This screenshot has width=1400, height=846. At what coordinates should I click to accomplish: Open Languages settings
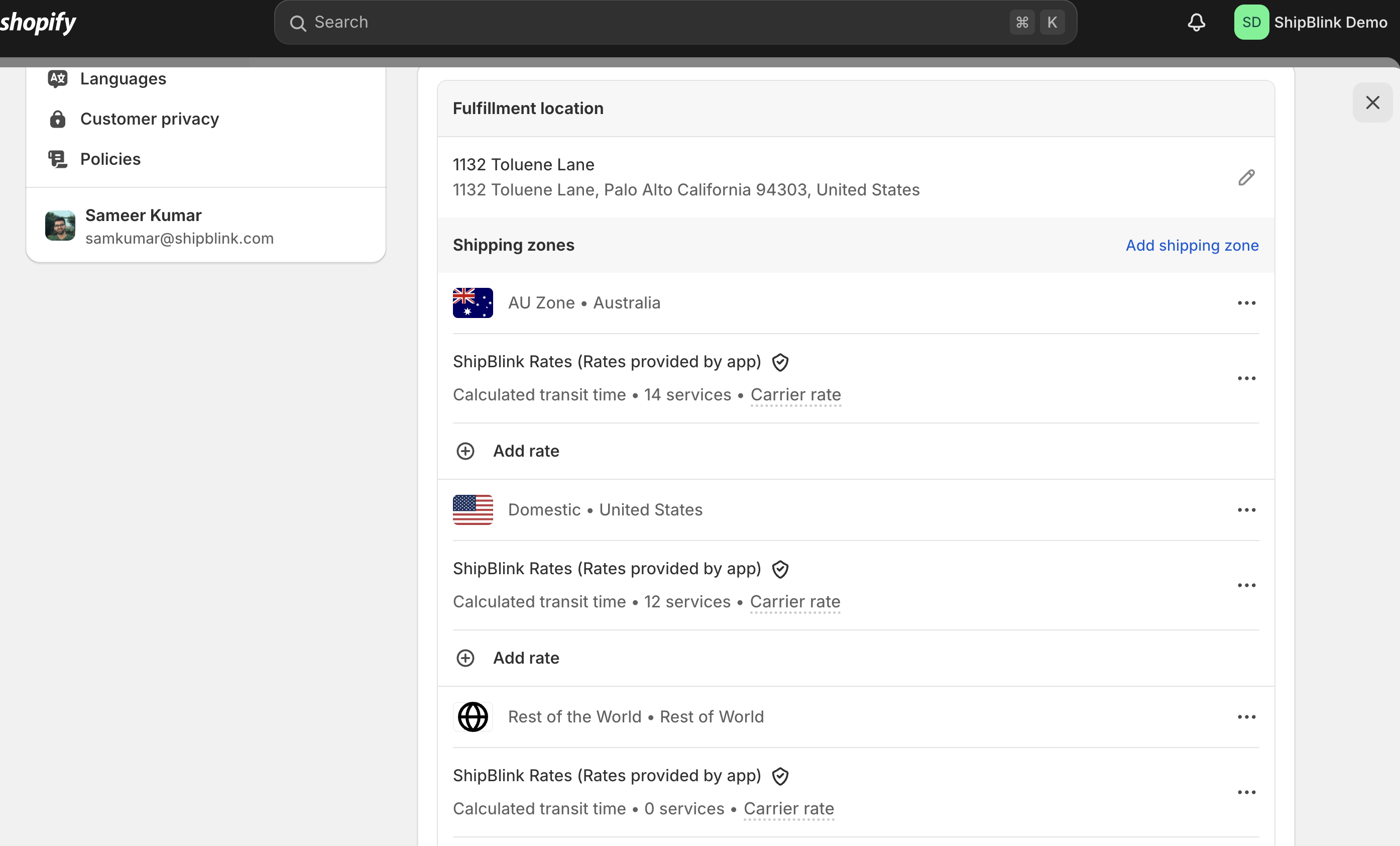point(123,78)
